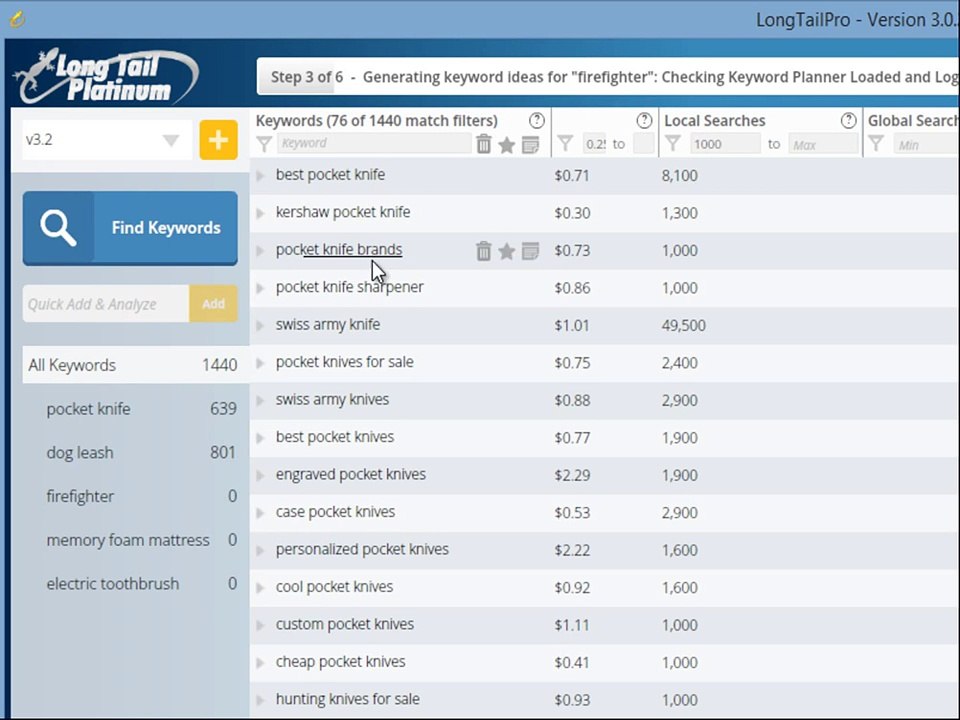The image size is (960, 720).
Task: Click the Global Searches column header
Action: [913, 121]
